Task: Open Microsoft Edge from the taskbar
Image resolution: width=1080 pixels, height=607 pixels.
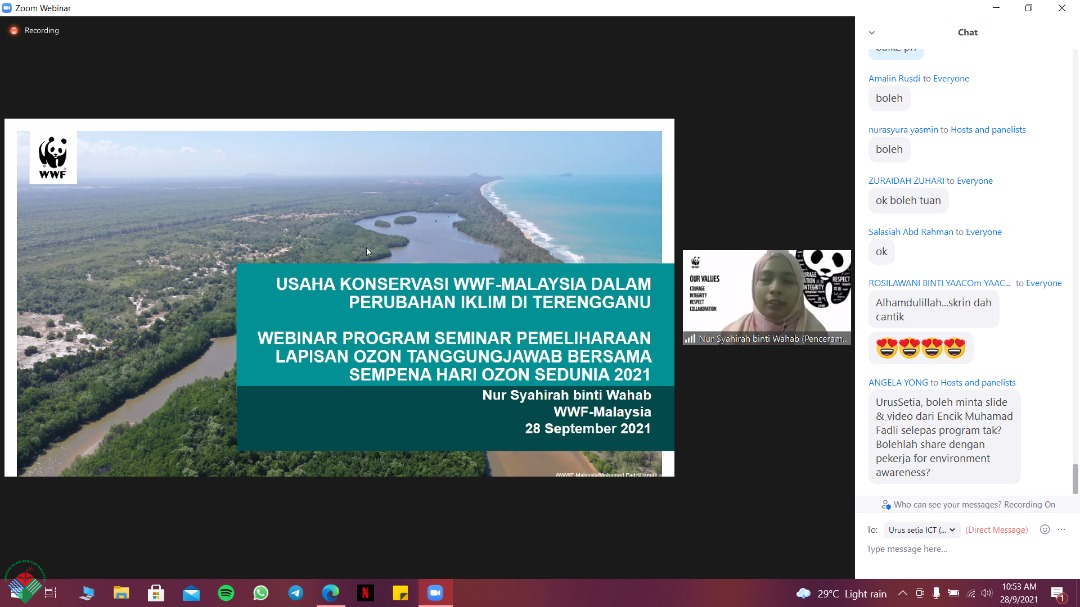Action: [x=331, y=593]
